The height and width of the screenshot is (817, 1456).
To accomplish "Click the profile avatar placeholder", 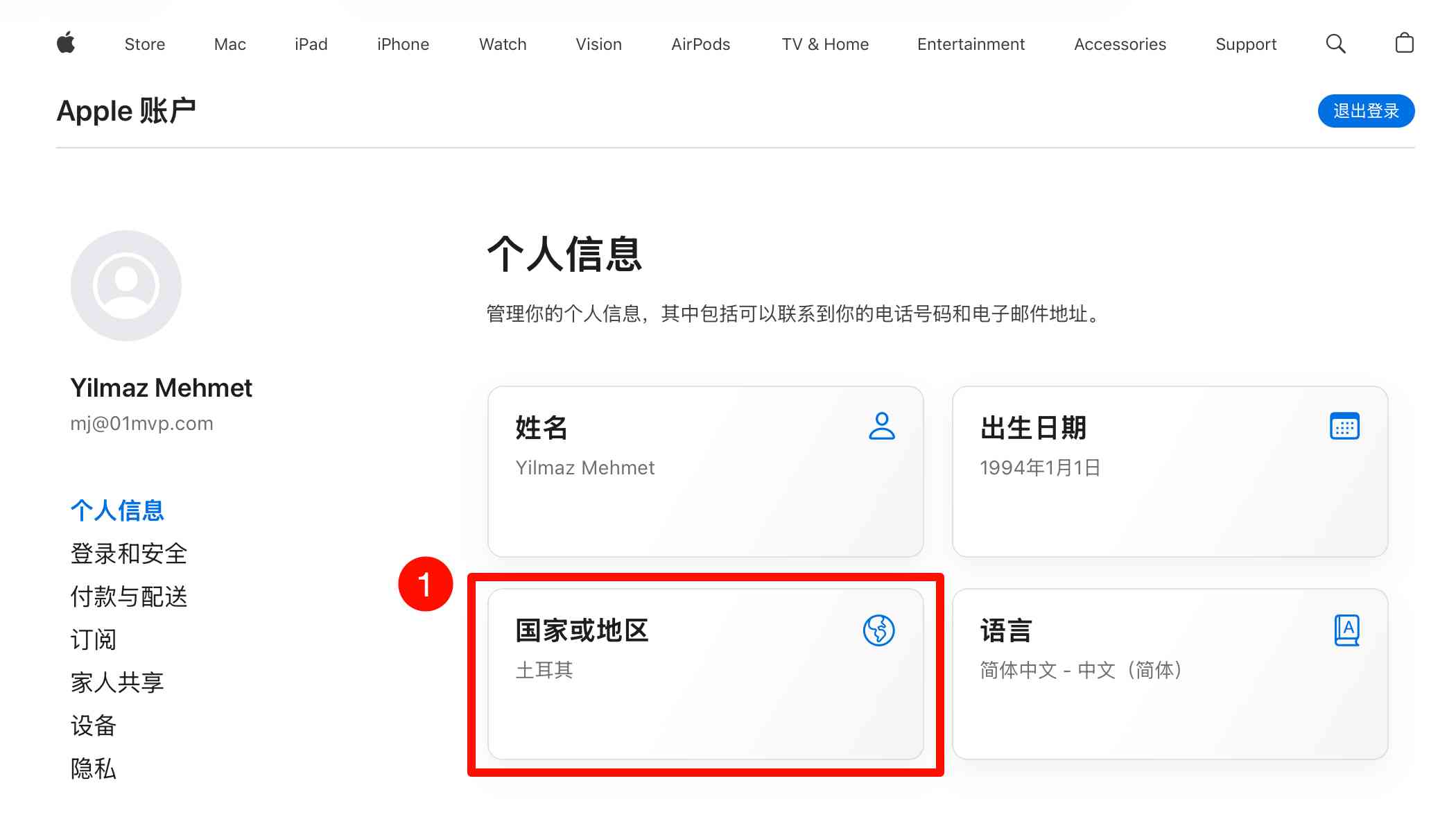I will click(126, 286).
